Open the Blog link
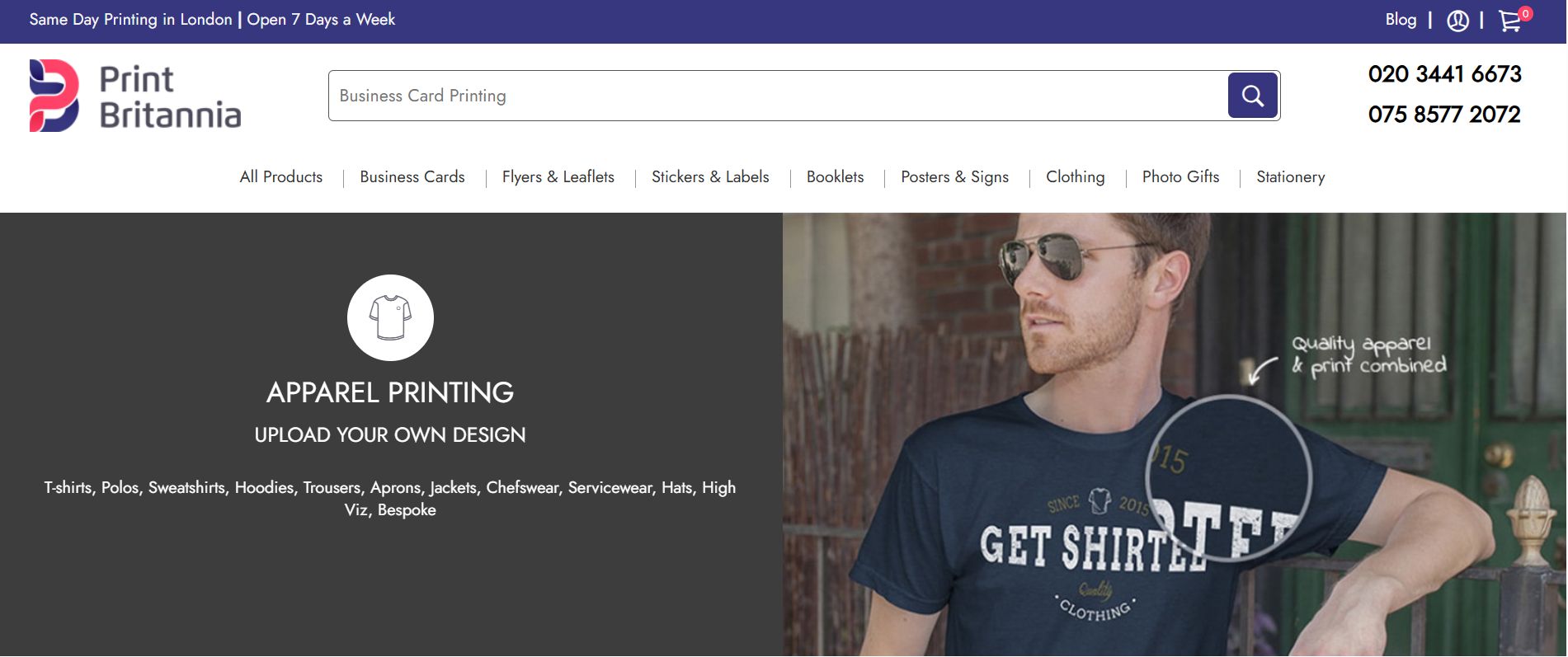Viewport: 1568px width, 657px height. click(1400, 20)
